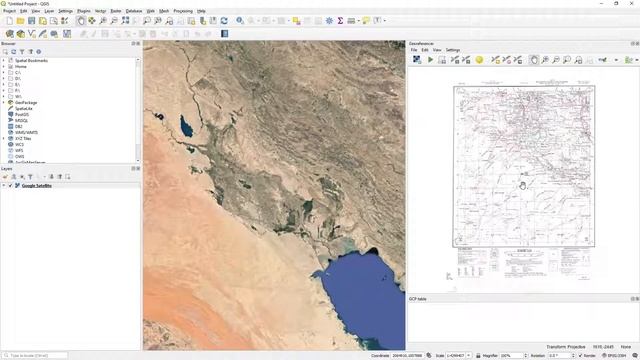Open the rightmost Georeferencer toolbar dropdown arrow

(x=636, y=60)
